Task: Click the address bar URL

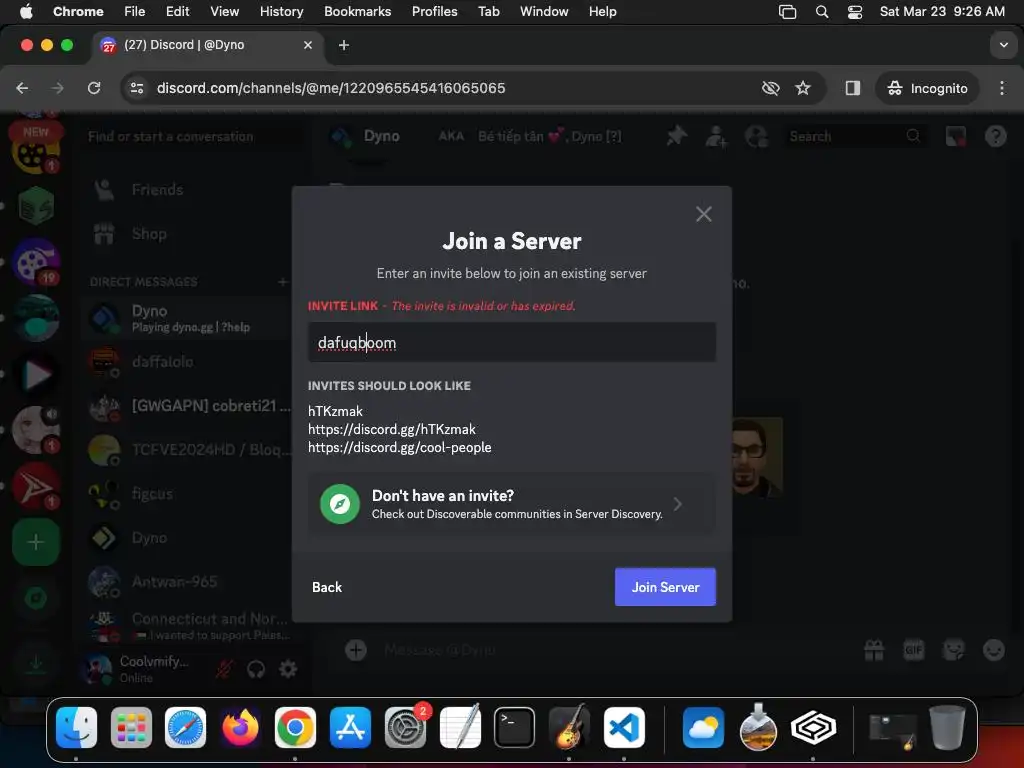Action: coord(331,88)
